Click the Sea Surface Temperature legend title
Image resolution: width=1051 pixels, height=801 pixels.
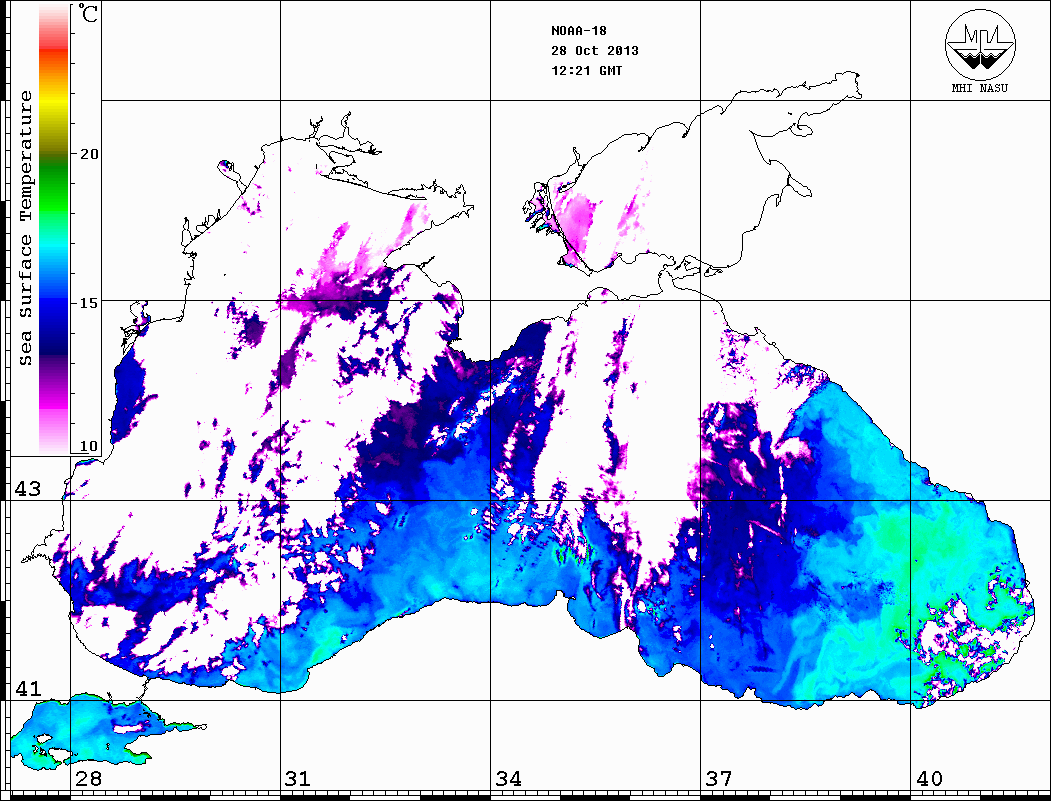[x=25, y=228]
